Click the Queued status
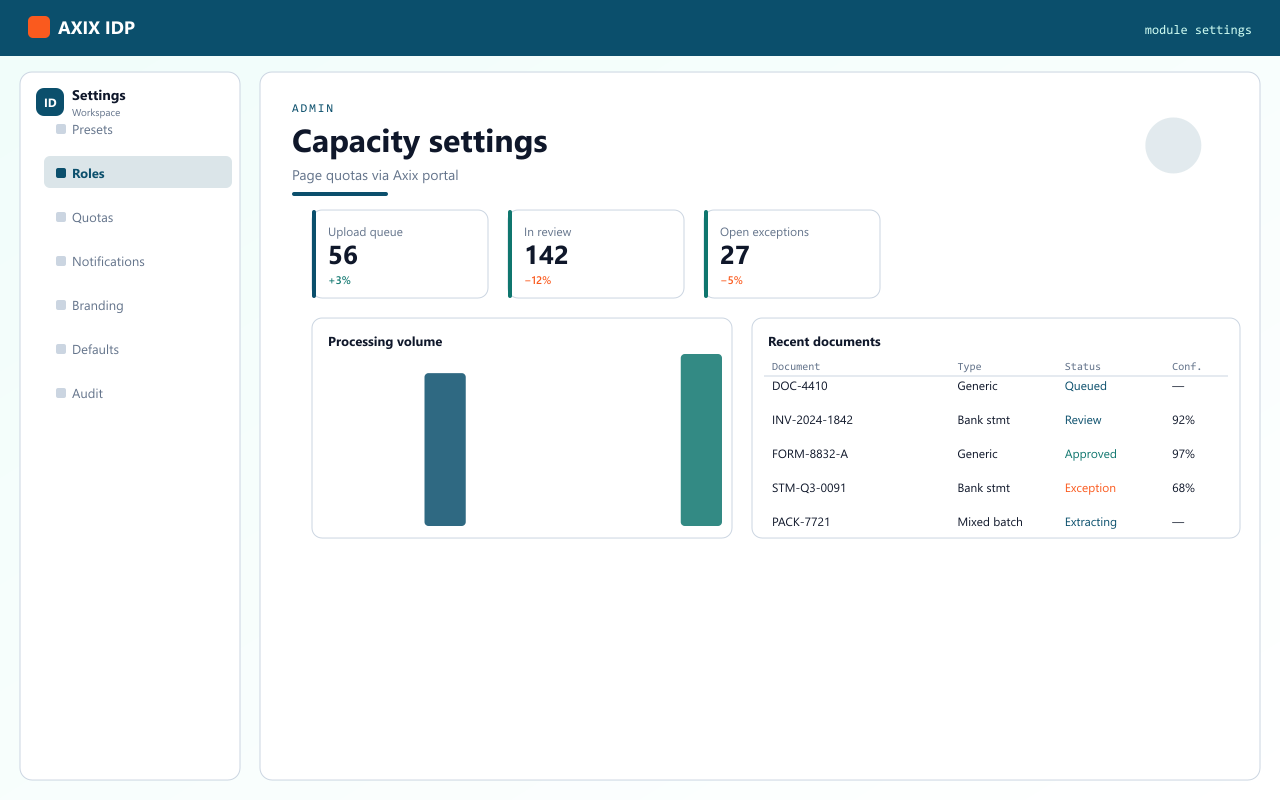The image size is (1280, 800). click(1086, 386)
